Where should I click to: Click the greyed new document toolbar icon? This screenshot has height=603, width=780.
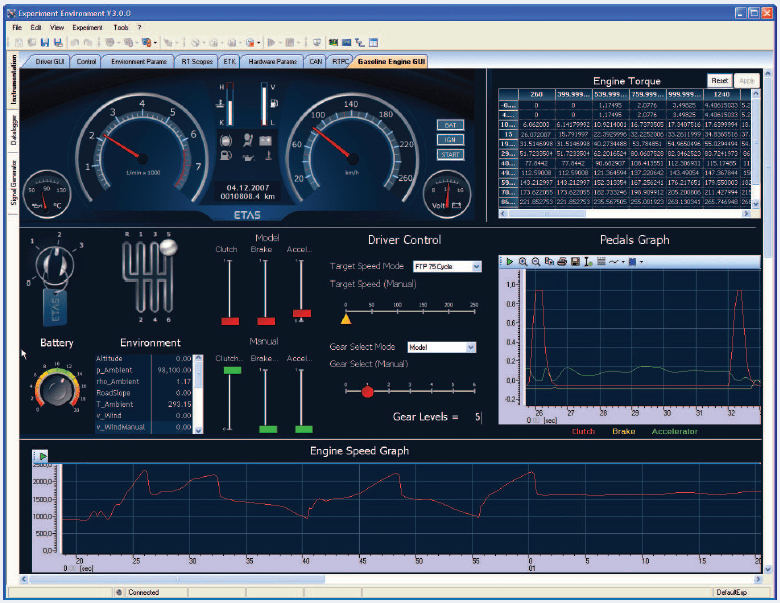tap(19, 43)
